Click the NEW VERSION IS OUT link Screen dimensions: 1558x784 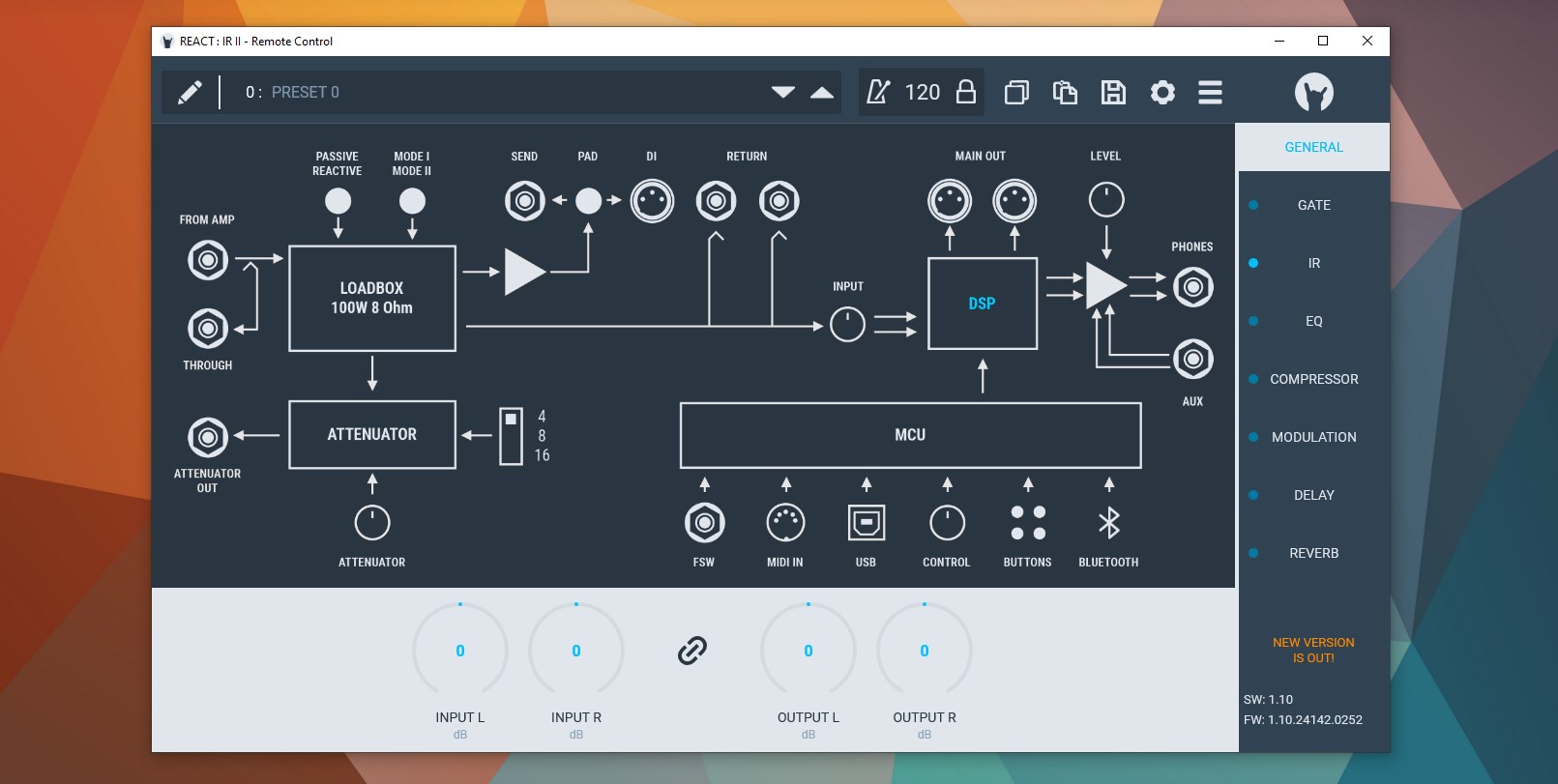pos(1313,650)
